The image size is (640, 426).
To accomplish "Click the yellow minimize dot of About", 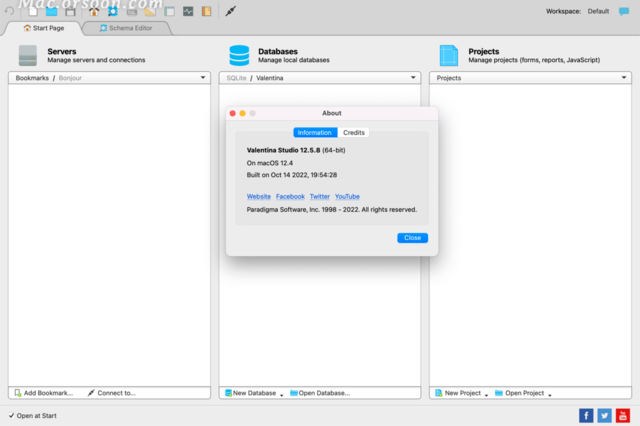I will pyautogui.click(x=242, y=113).
